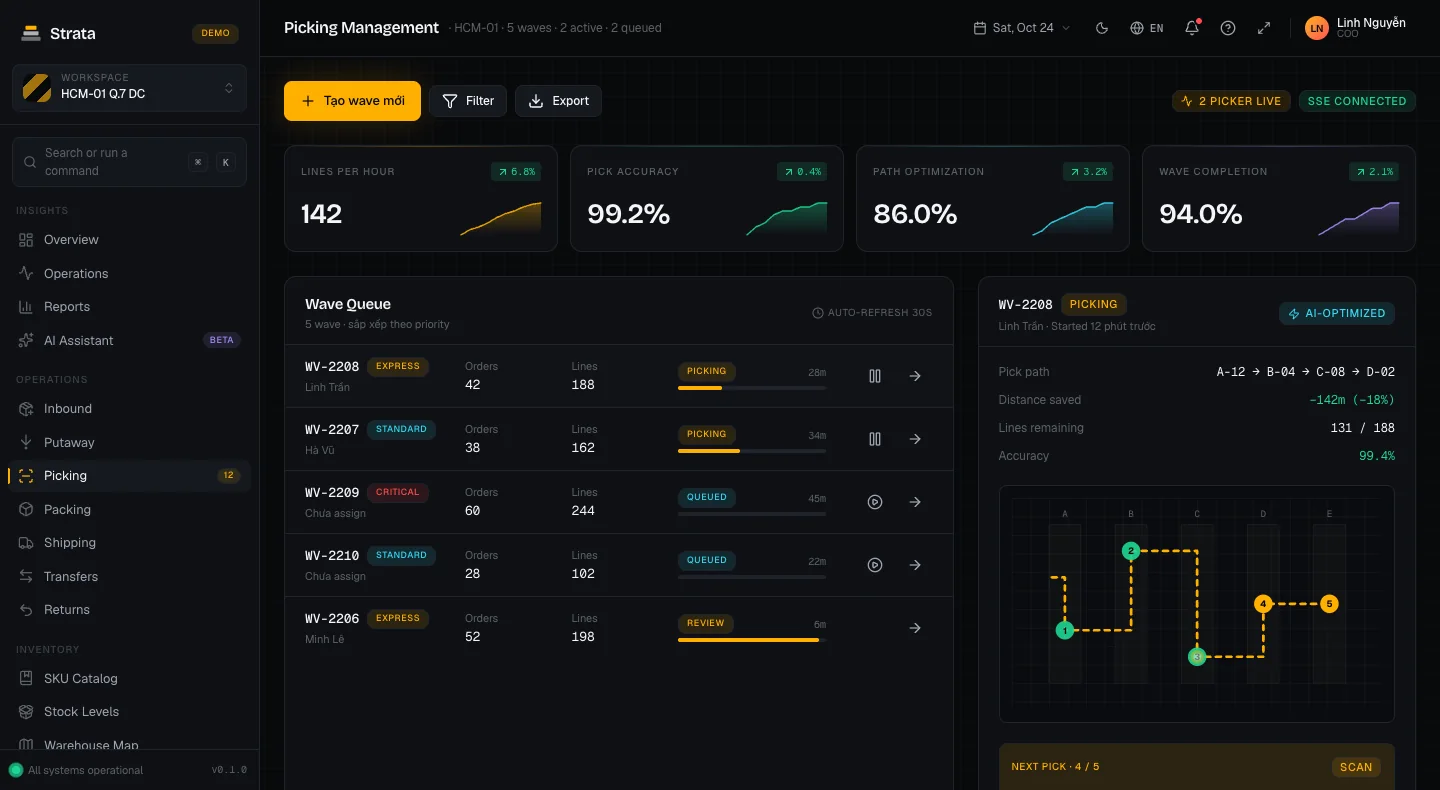Click the help question mark icon
1440x790 pixels.
pos(1228,28)
